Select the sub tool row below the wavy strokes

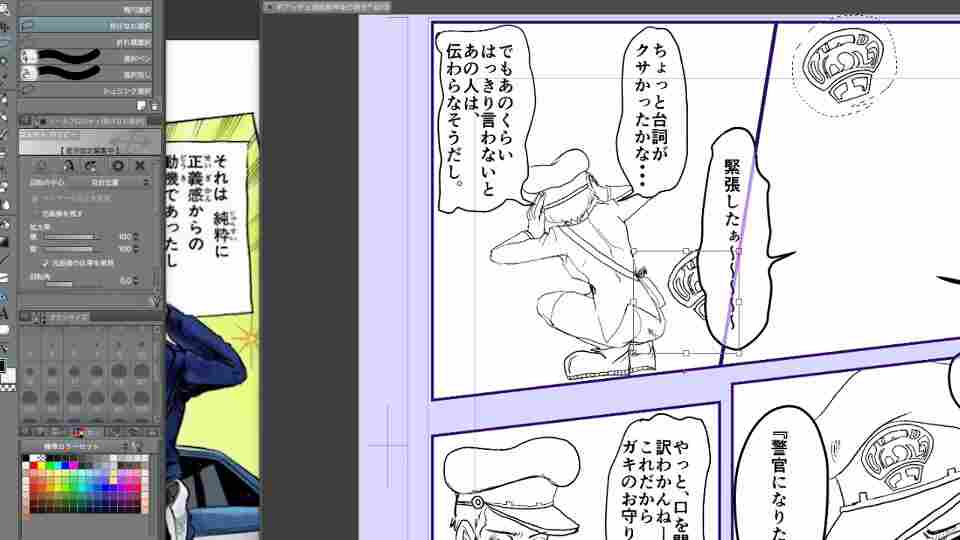[x=85, y=91]
